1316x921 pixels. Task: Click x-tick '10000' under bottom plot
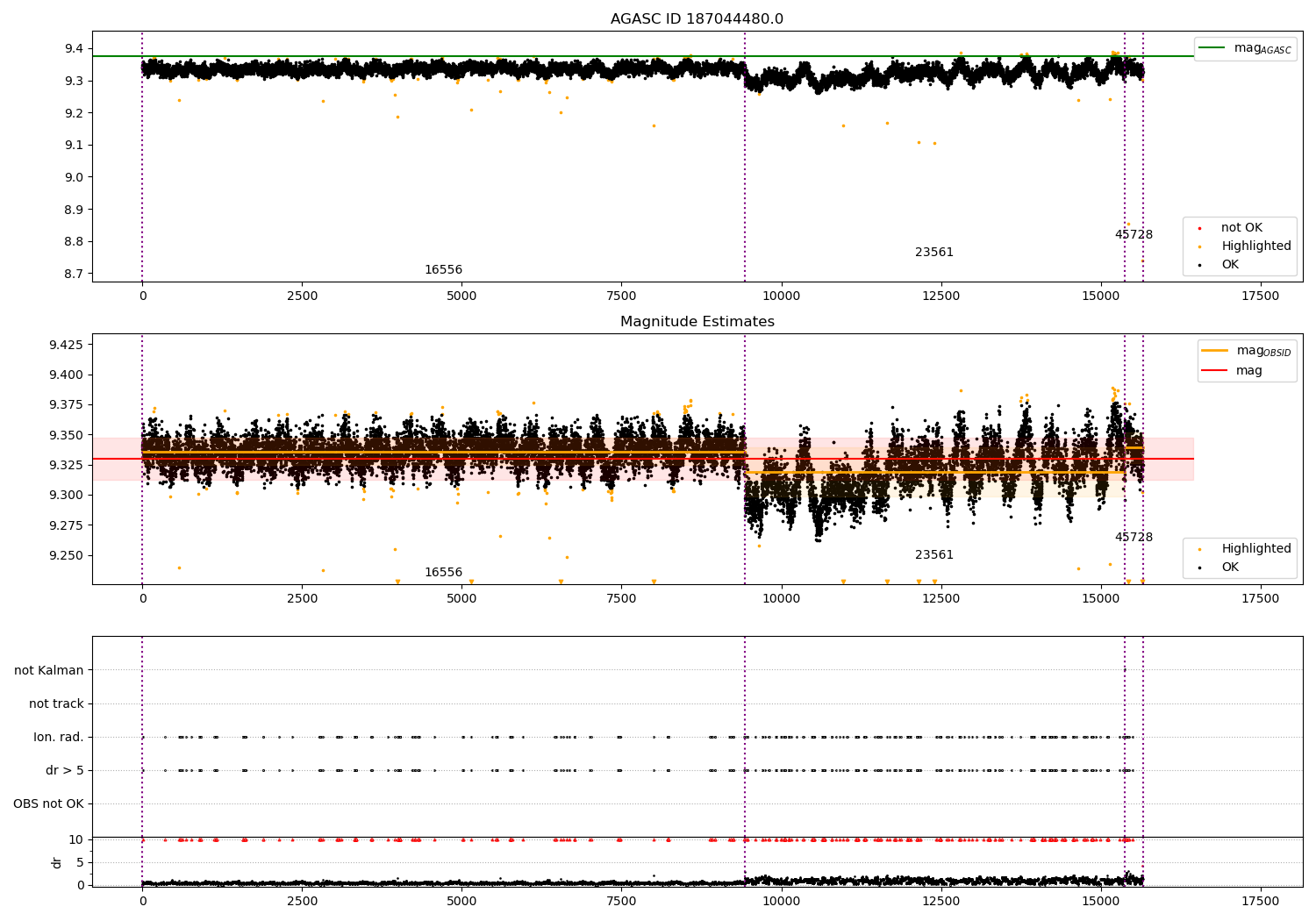click(x=781, y=901)
